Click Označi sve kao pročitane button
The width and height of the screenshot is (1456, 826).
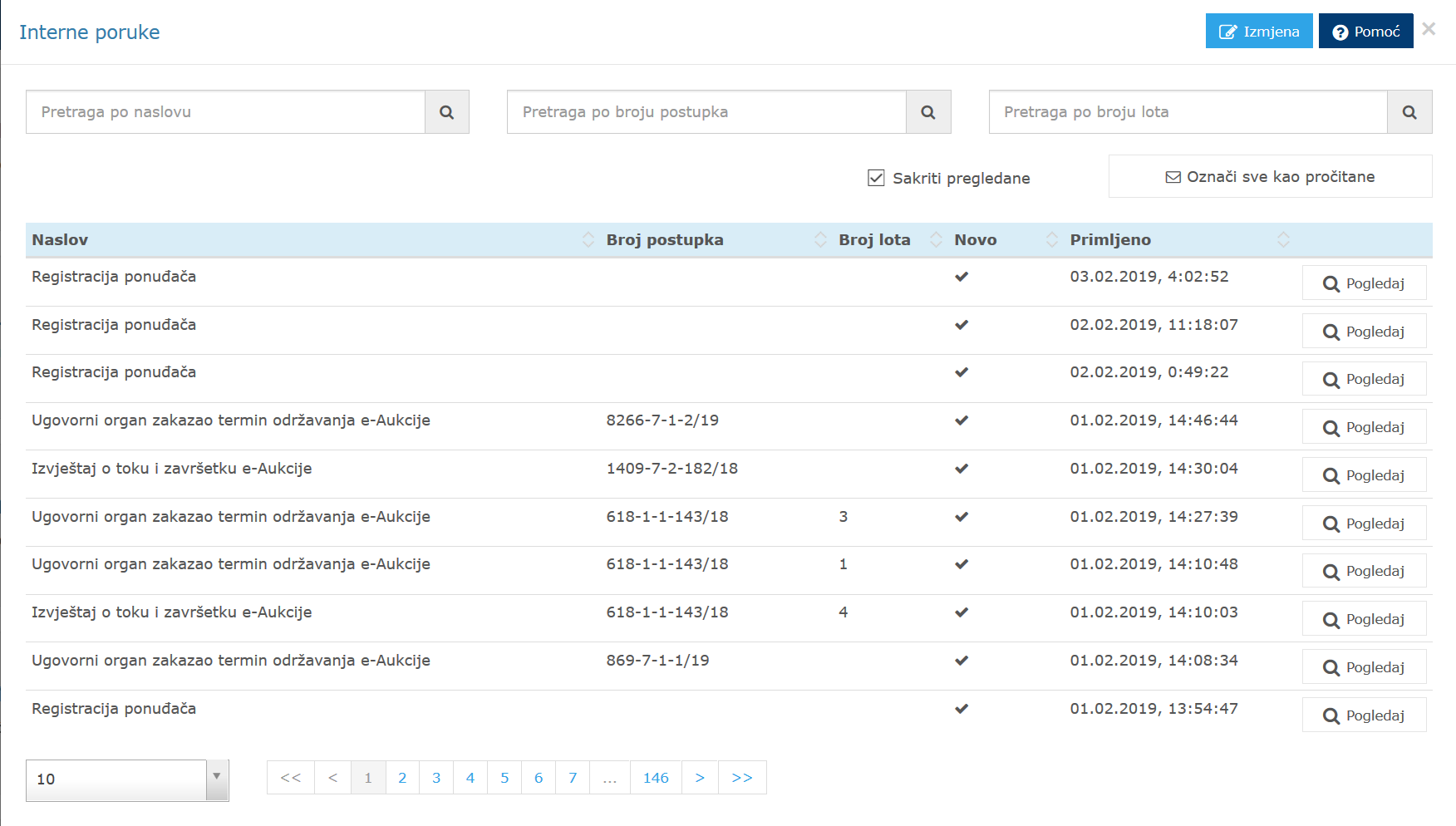[1269, 177]
